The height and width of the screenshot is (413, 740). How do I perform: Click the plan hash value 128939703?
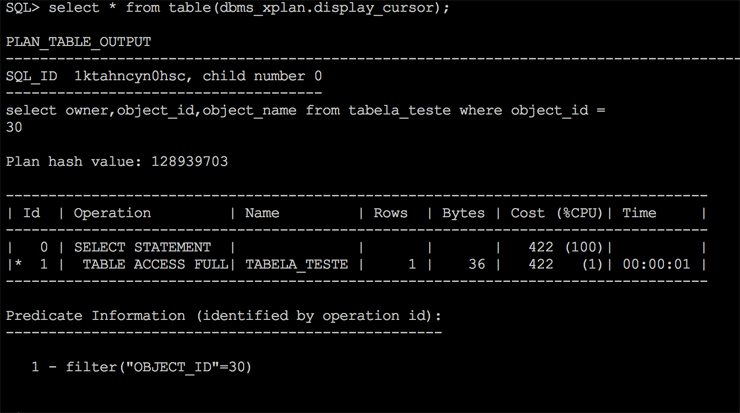(193, 161)
